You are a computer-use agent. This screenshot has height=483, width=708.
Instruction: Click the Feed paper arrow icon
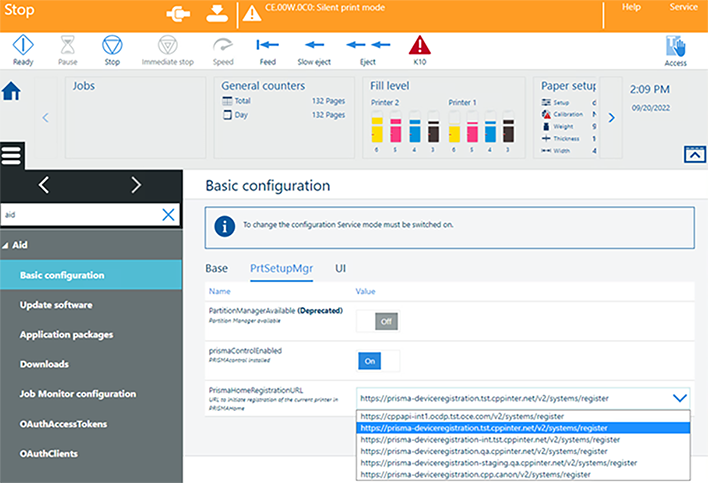pyautogui.click(x=267, y=45)
